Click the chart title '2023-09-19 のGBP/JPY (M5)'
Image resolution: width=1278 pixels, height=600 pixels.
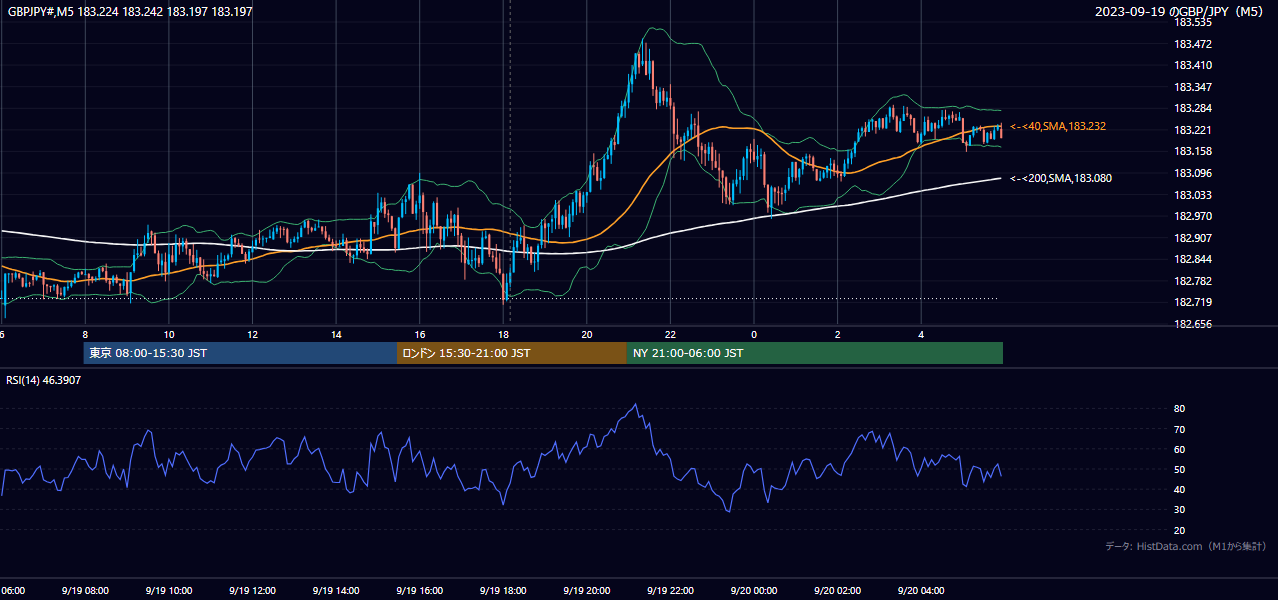(1180, 12)
